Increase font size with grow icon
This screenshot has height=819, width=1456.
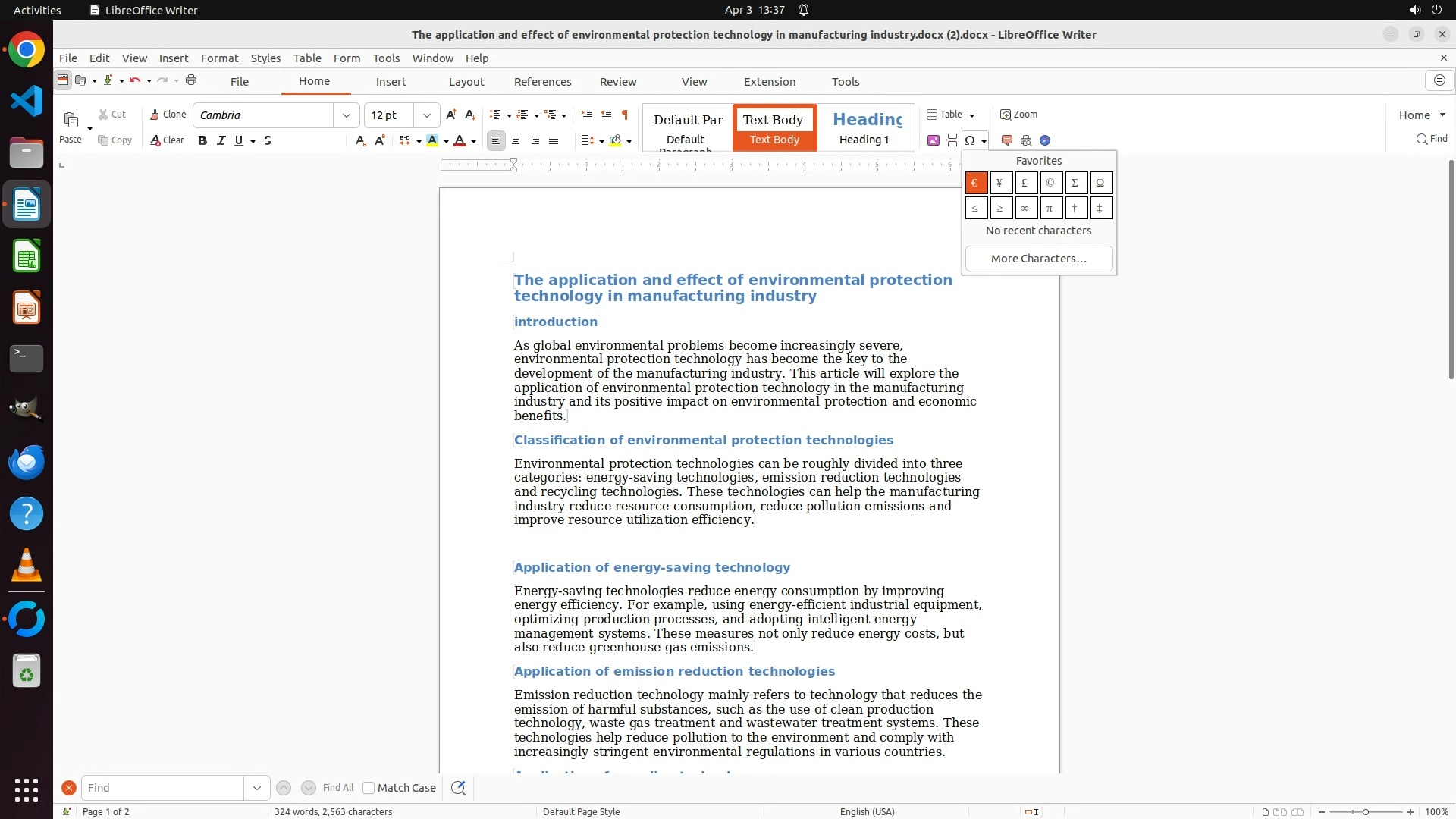tap(451, 115)
